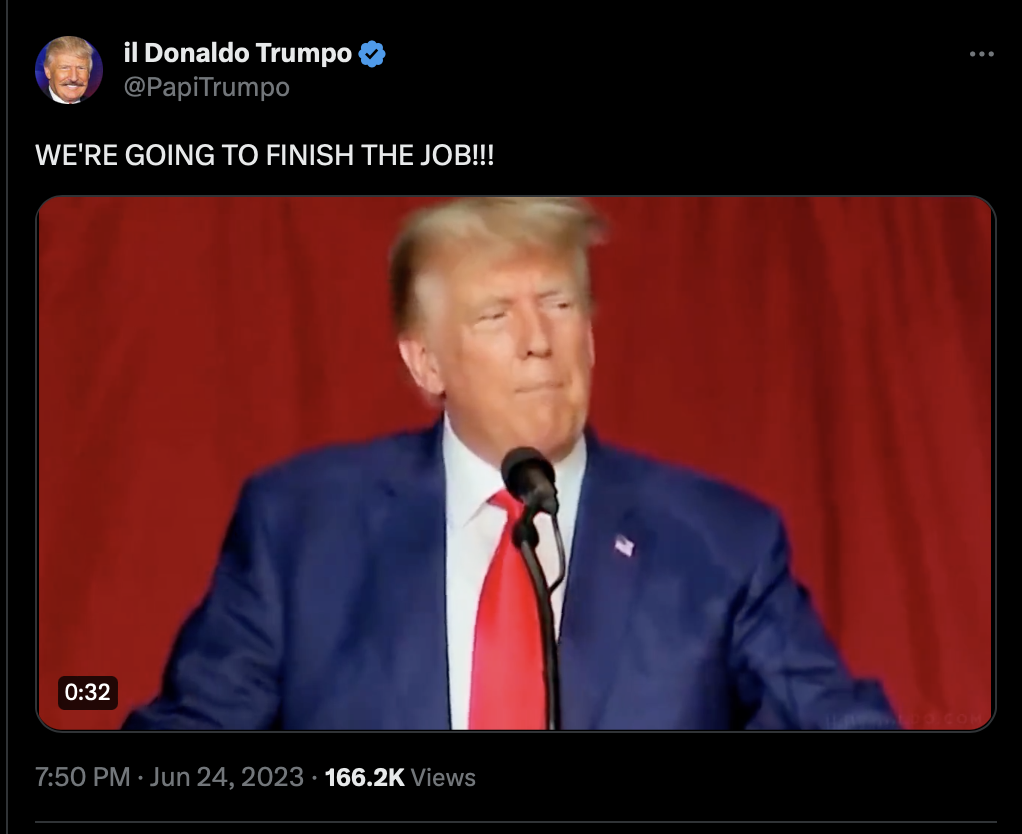This screenshot has height=834, width=1022.
Task: Click the 166.2K view count
Action: 364,777
